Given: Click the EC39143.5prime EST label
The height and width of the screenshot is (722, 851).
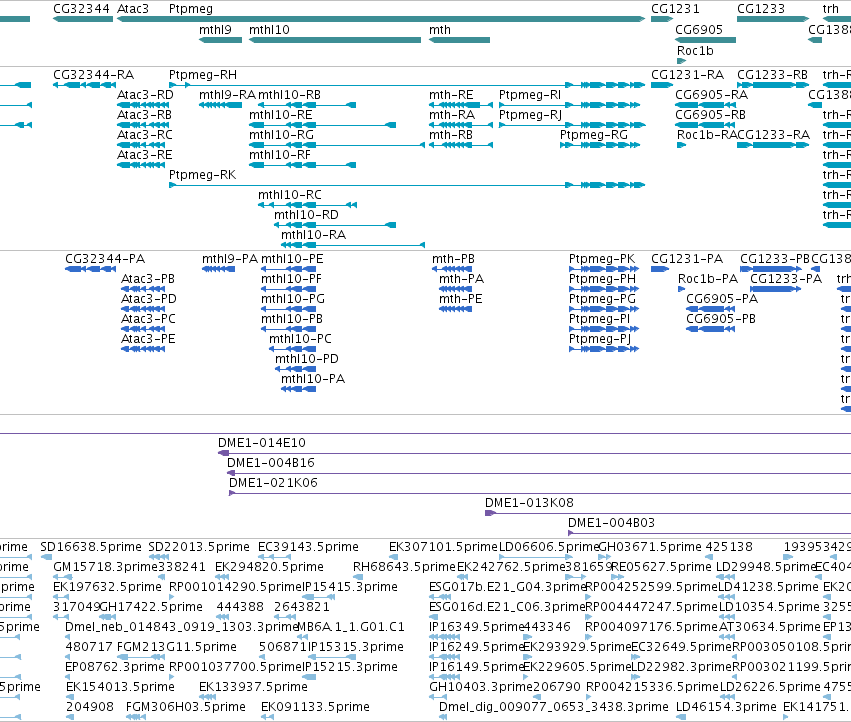Looking at the screenshot, I should [x=308, y=547].
